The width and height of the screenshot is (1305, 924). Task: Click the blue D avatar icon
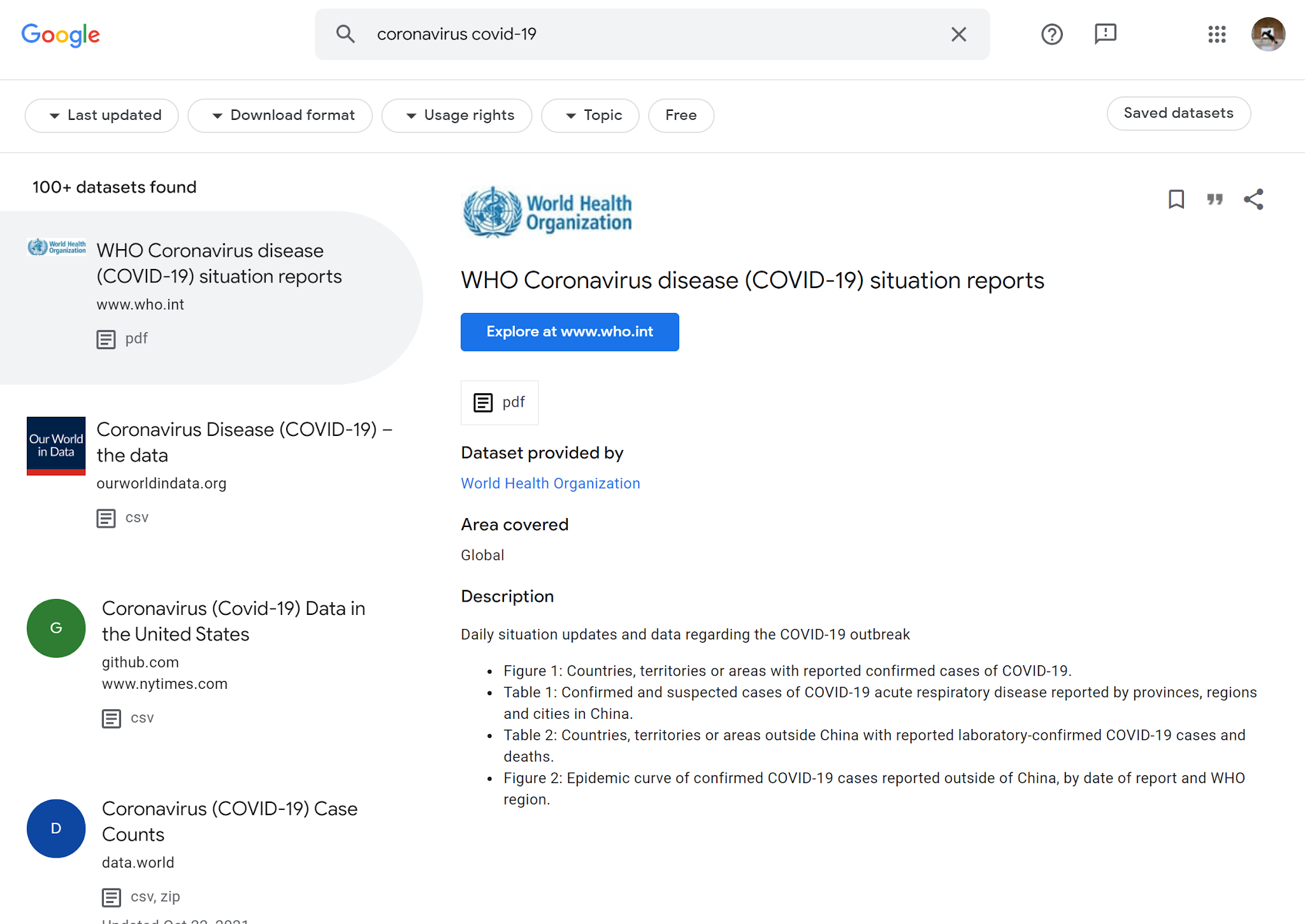(x=56, y=828)
